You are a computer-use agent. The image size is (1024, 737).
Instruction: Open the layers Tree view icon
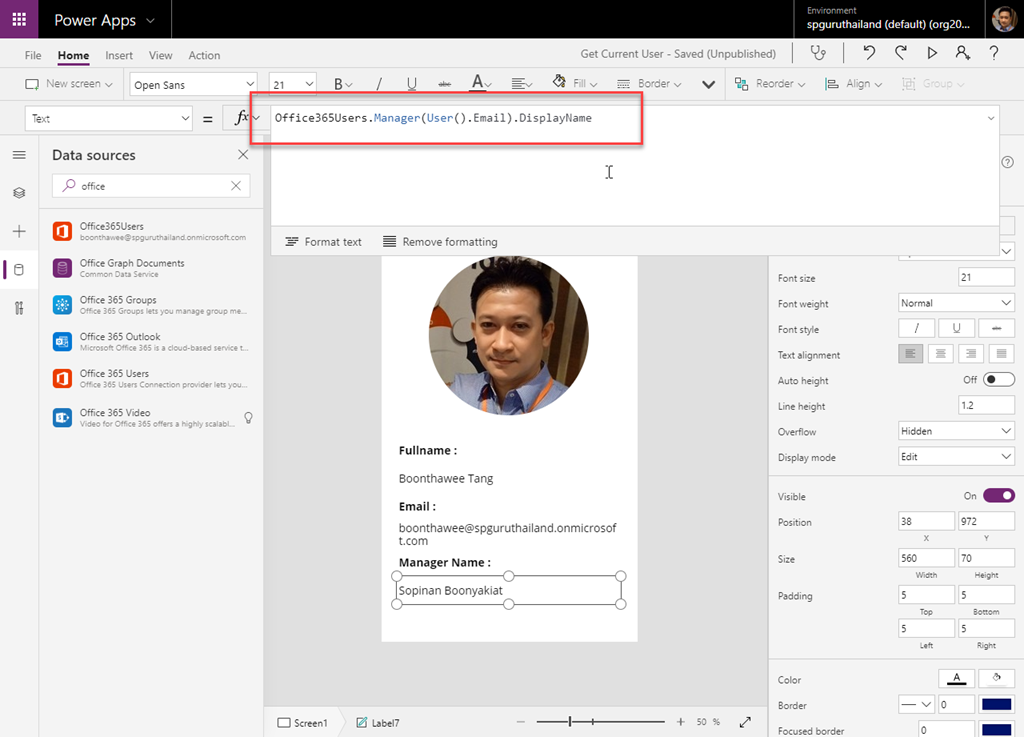(19, 193)
